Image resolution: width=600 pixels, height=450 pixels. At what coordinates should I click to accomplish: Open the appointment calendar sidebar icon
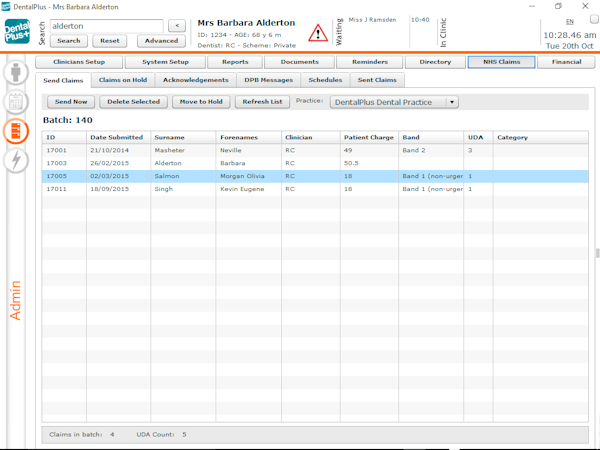coord(17,102)
